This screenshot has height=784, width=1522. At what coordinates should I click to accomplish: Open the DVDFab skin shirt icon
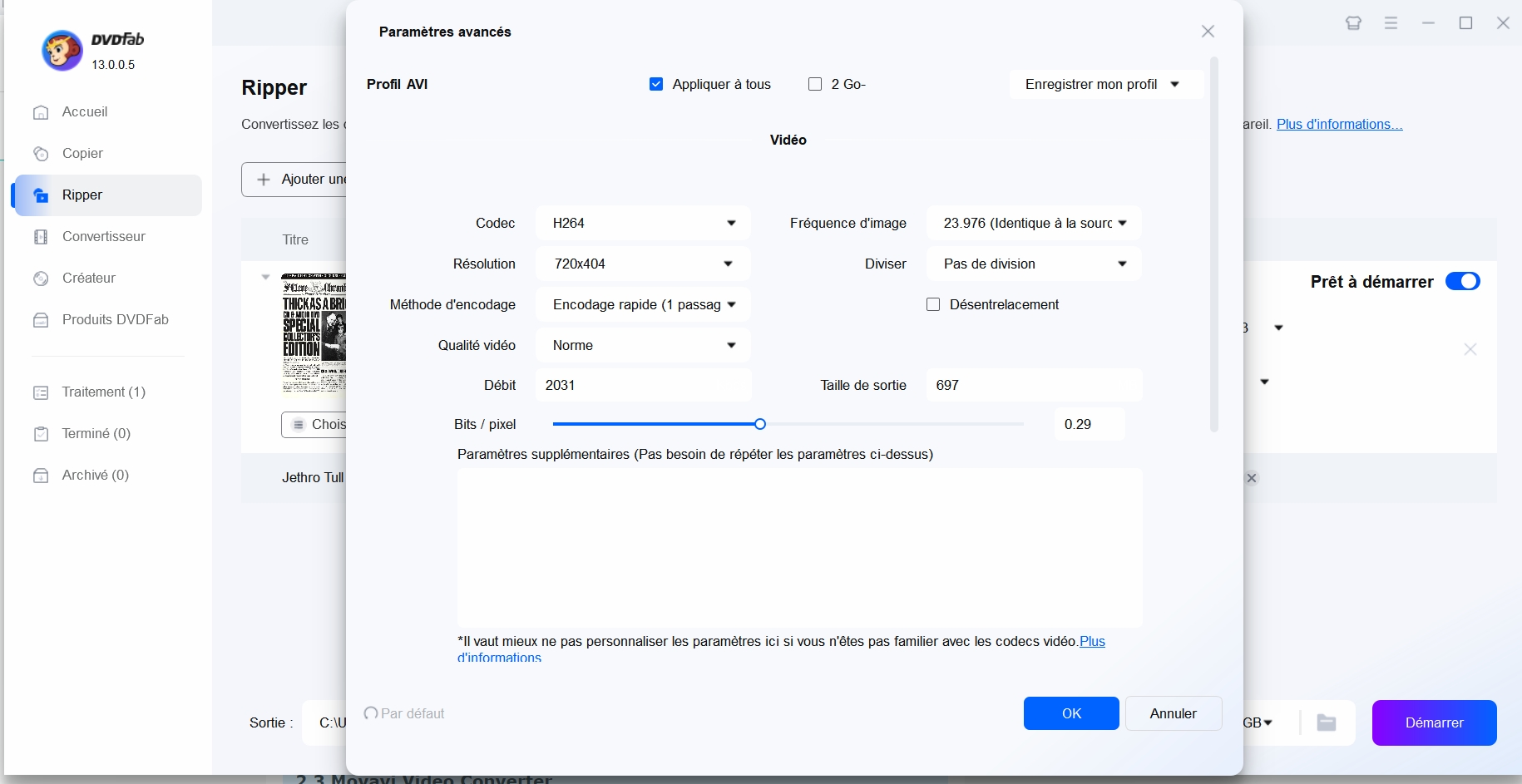pos(1354,23)
